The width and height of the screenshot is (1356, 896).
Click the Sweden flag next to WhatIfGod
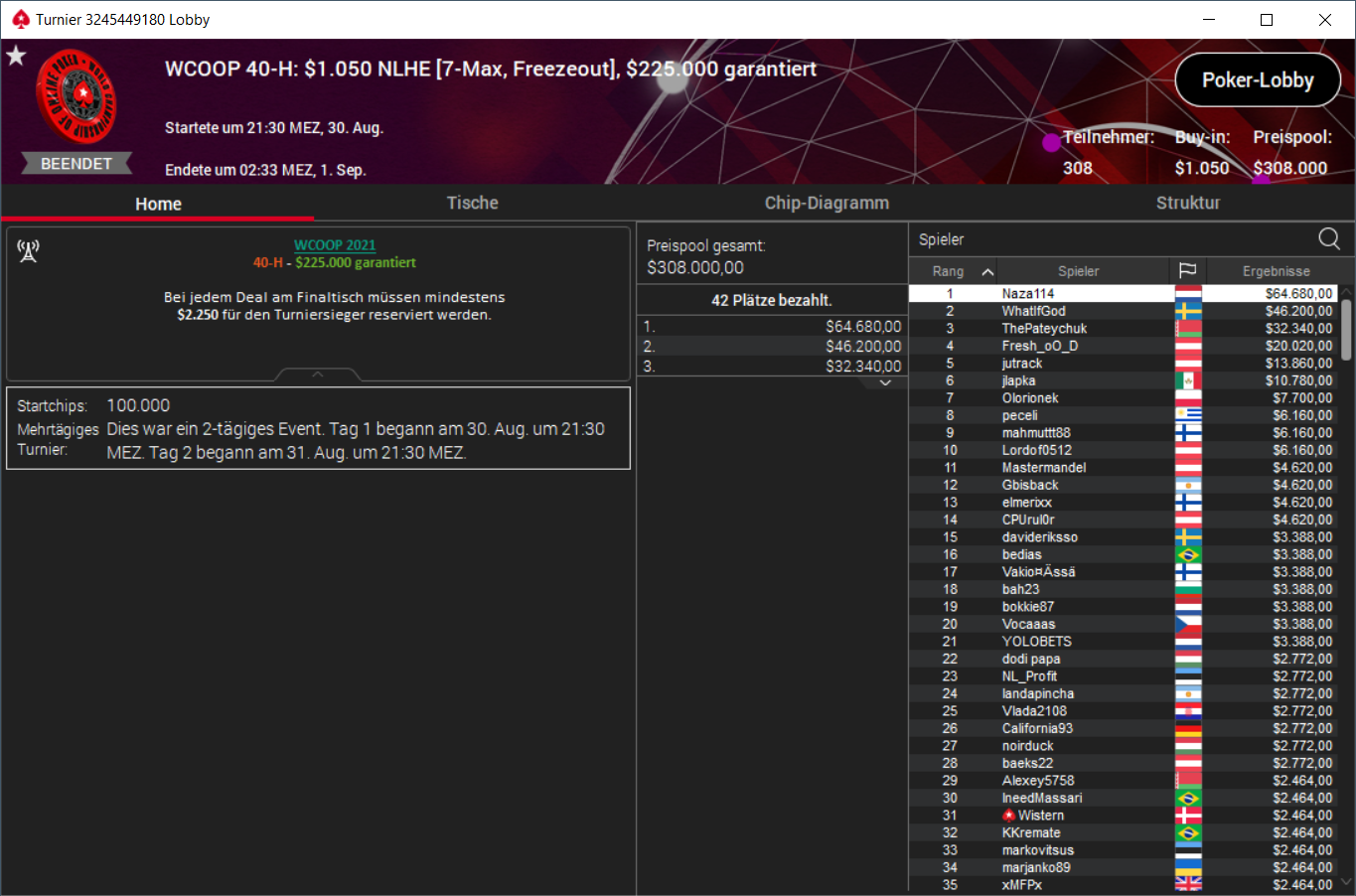click(x=1188, y=311)
